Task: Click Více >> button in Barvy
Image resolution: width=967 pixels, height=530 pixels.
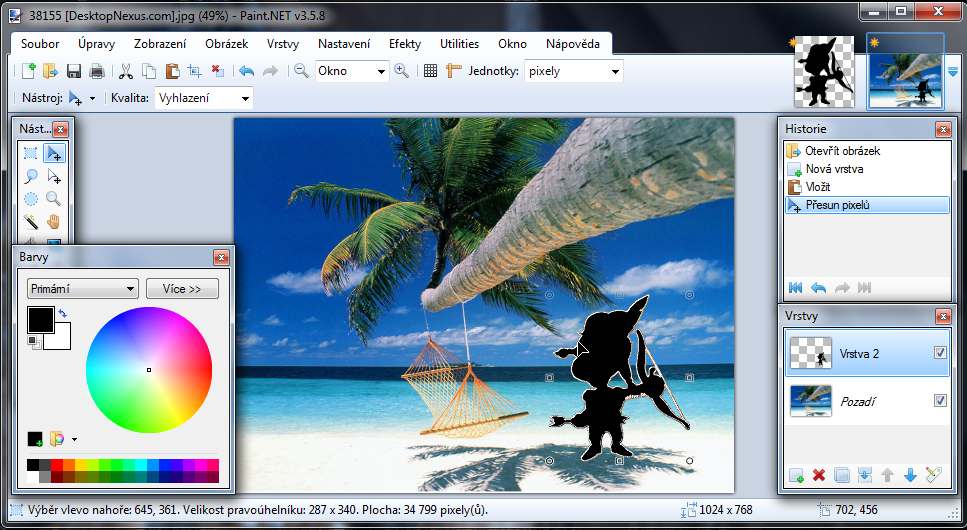Action: (182, 289)
